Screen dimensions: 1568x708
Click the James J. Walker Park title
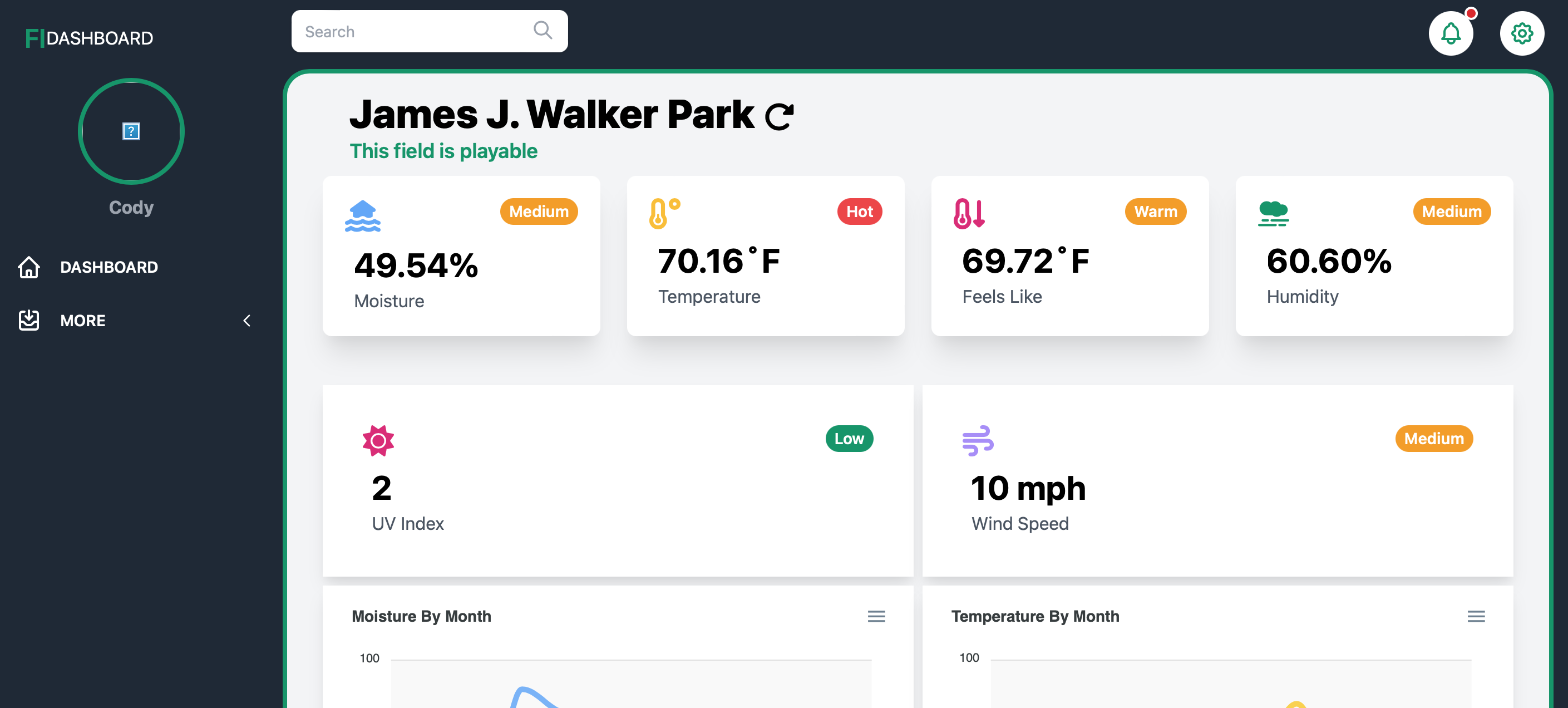[x=551, y=115]
